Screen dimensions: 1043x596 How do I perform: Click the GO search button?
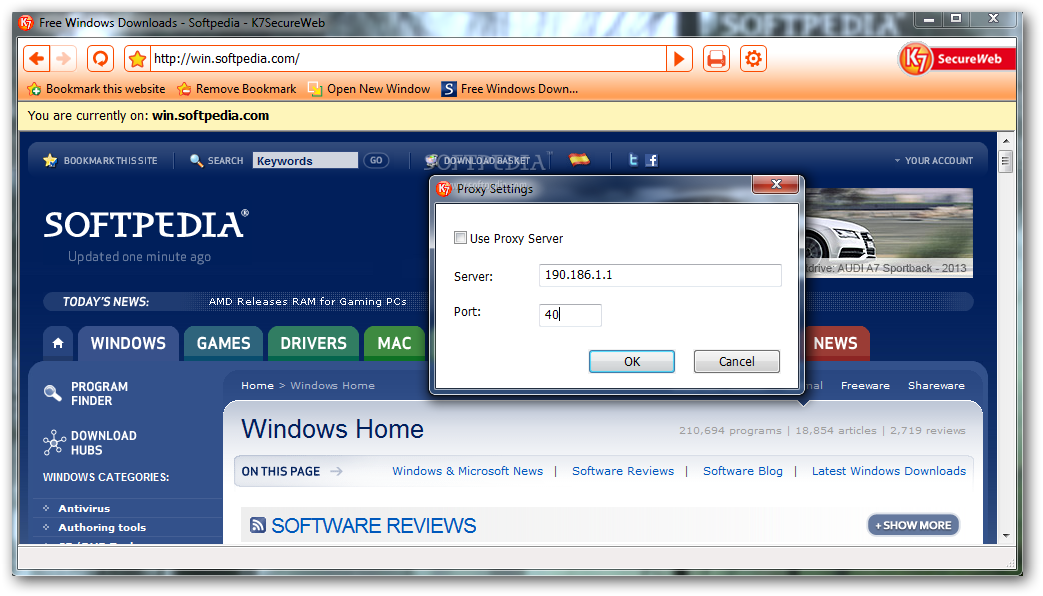376,160
